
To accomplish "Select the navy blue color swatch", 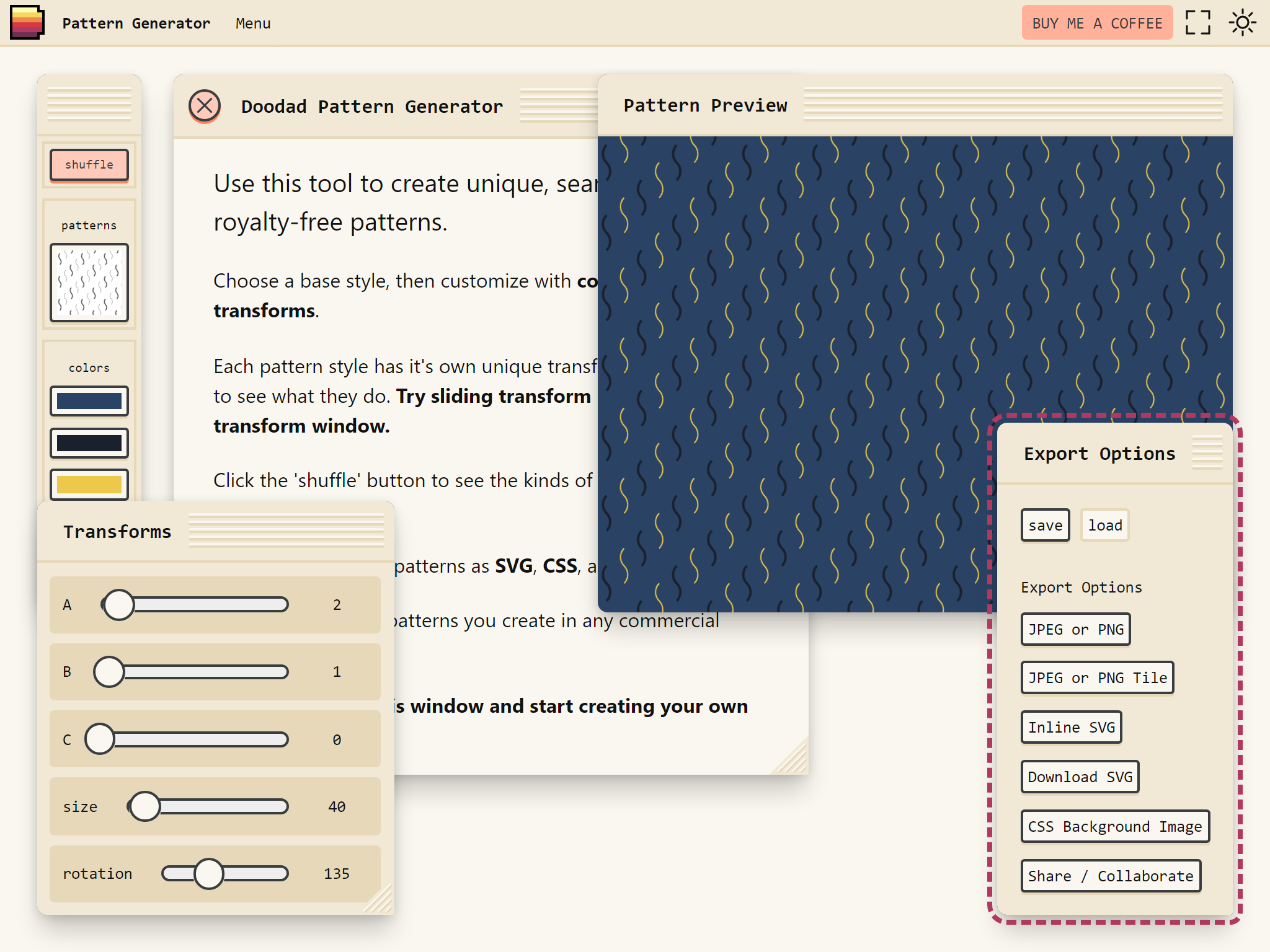I will [89, 401].
